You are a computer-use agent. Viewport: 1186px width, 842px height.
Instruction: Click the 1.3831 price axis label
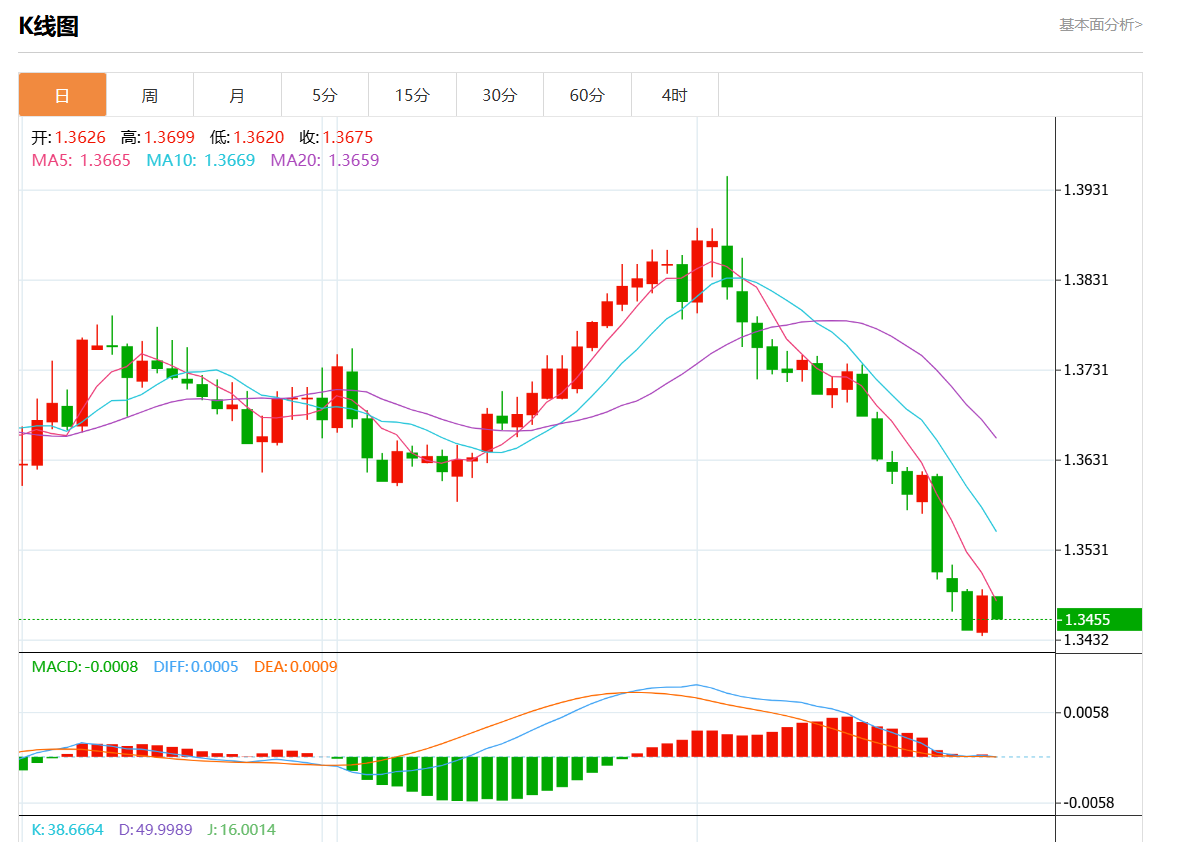click(x=1085, y=280)
